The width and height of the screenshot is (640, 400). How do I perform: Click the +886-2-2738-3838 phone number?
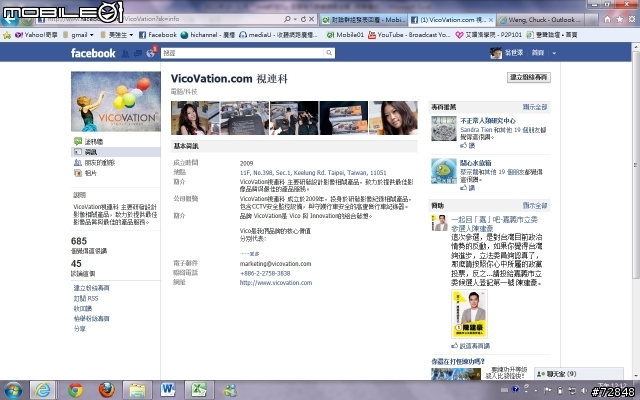265,273
